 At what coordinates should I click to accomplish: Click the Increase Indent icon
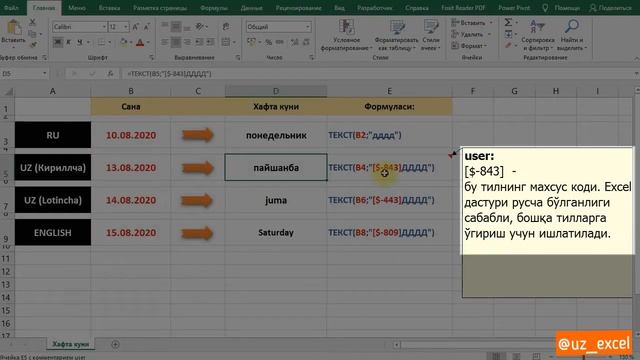210,42
